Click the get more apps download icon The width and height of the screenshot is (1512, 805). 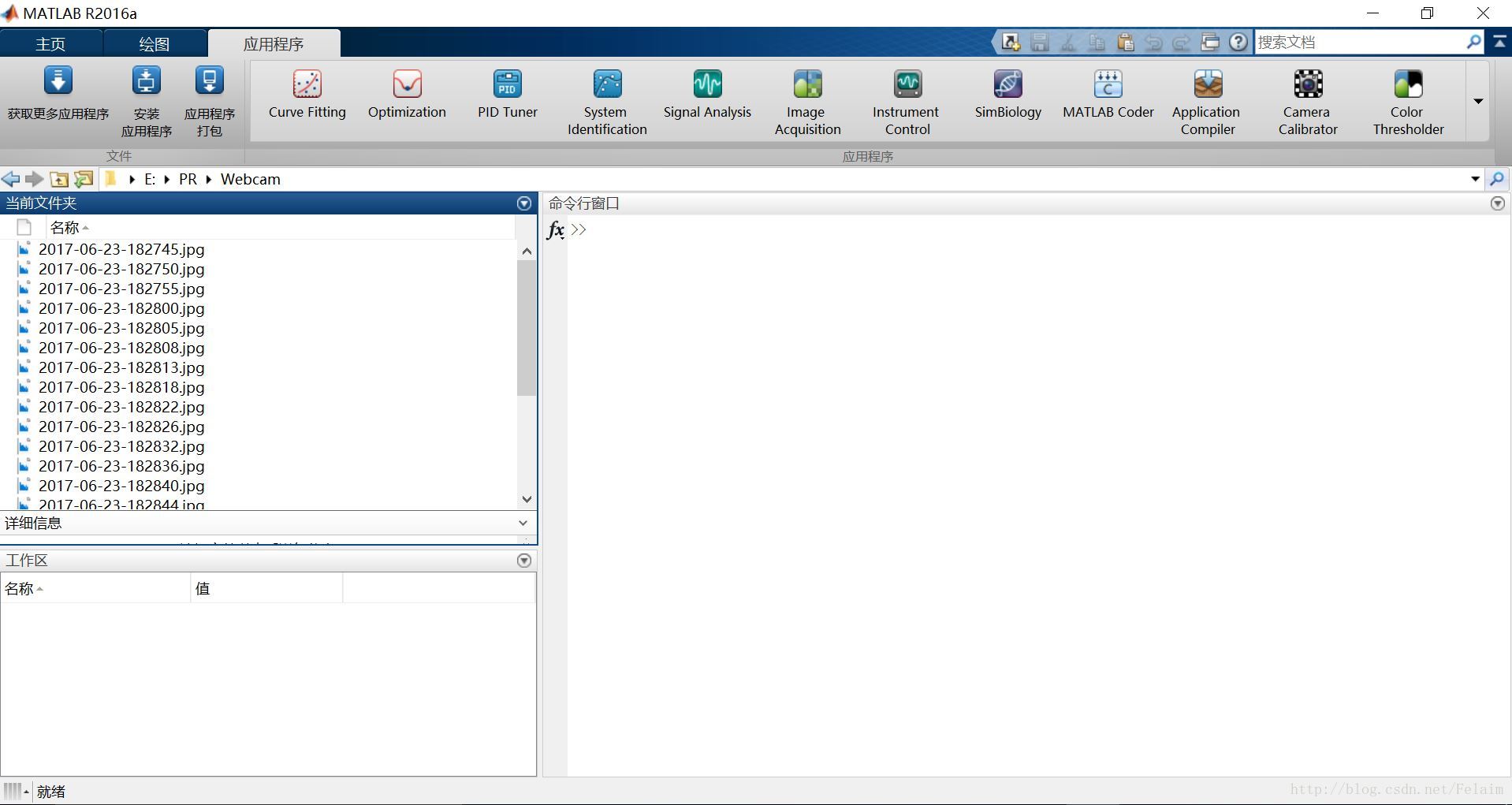click(x=58, y=81)
